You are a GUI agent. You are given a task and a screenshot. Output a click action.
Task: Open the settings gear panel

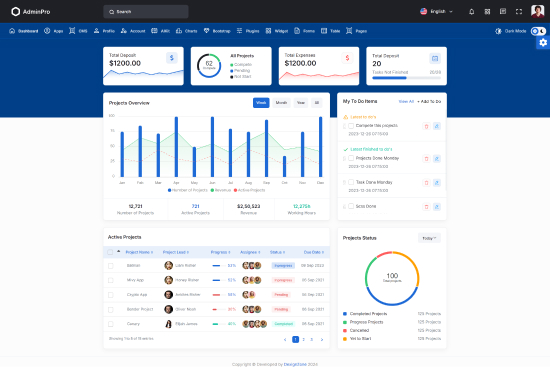click(x=543, y=42)
